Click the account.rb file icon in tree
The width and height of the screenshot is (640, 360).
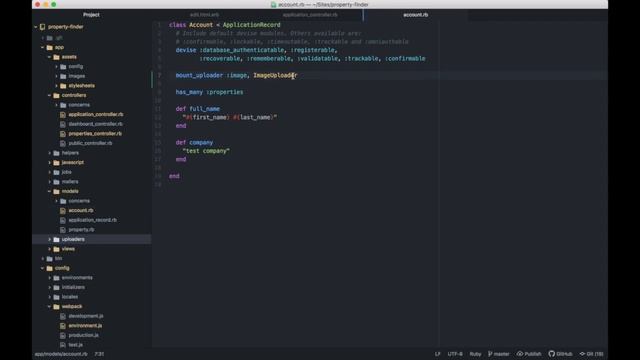tap(63, 211)
